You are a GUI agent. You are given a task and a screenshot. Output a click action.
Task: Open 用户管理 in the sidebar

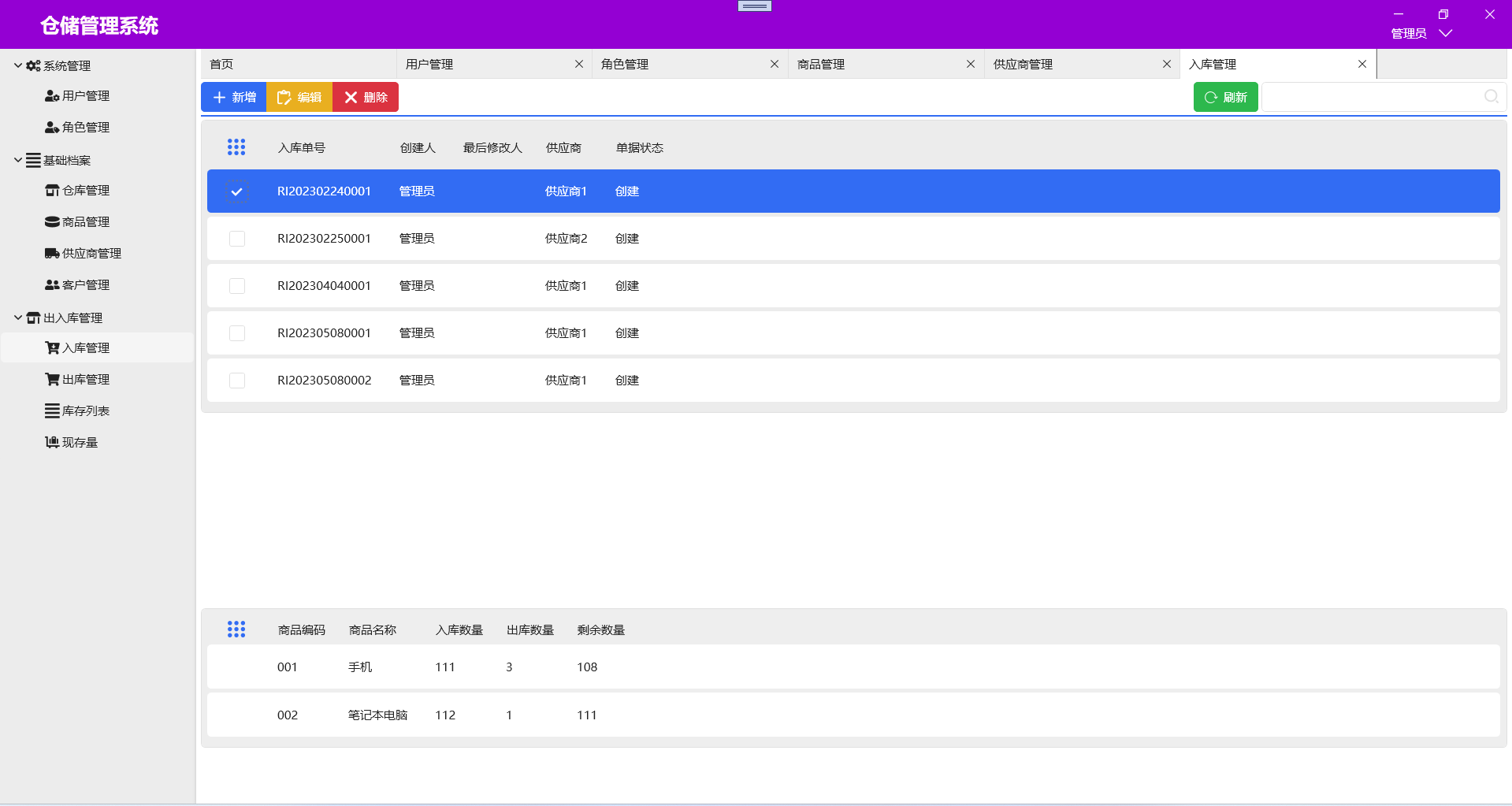point(86,96)
